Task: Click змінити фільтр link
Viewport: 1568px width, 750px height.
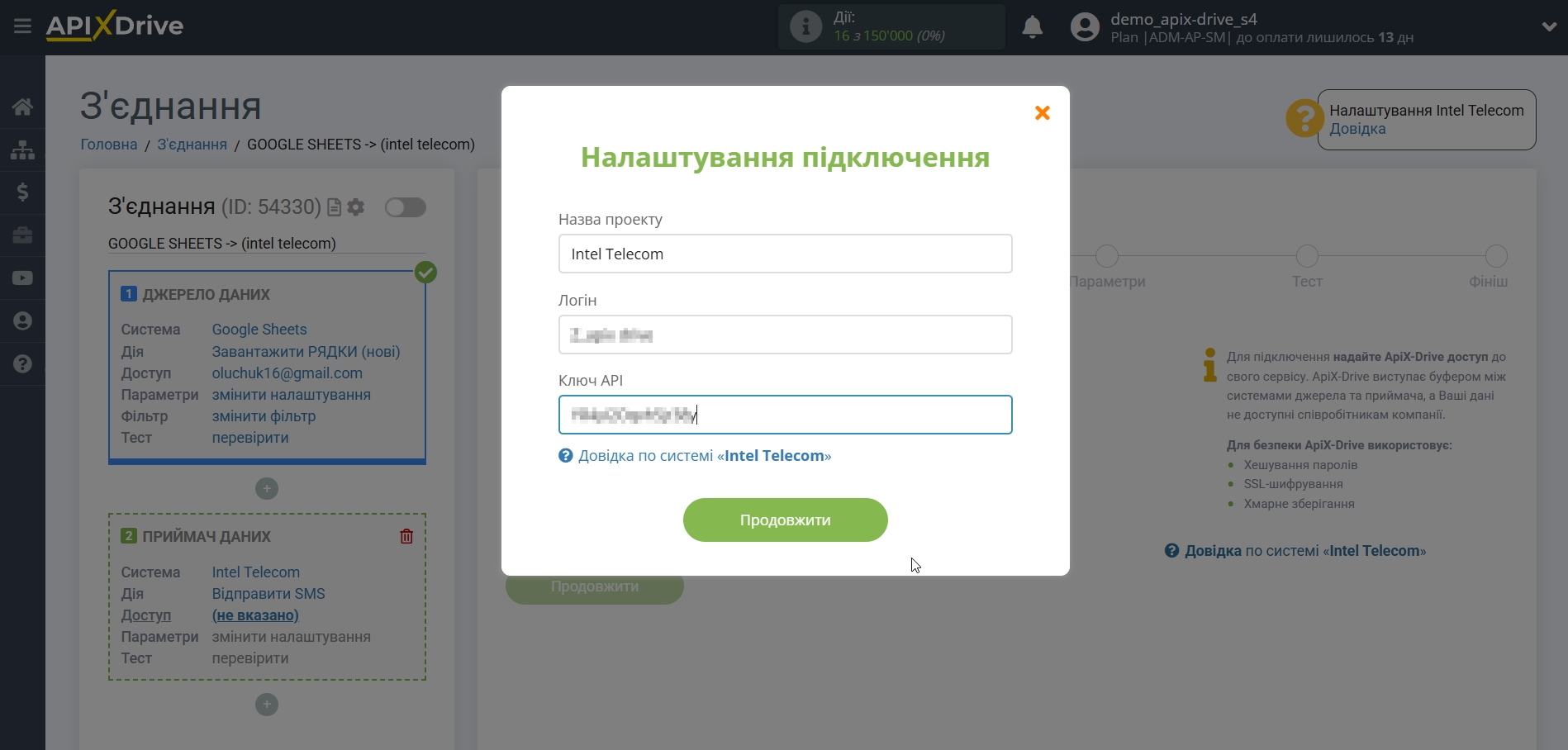Action: pos(264,416)
